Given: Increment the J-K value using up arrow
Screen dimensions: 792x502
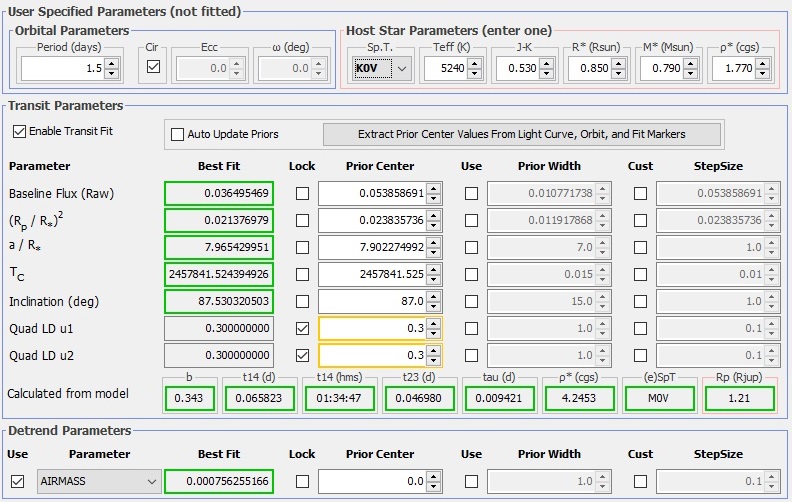Looking at the screenshot, I should point(548,63).
